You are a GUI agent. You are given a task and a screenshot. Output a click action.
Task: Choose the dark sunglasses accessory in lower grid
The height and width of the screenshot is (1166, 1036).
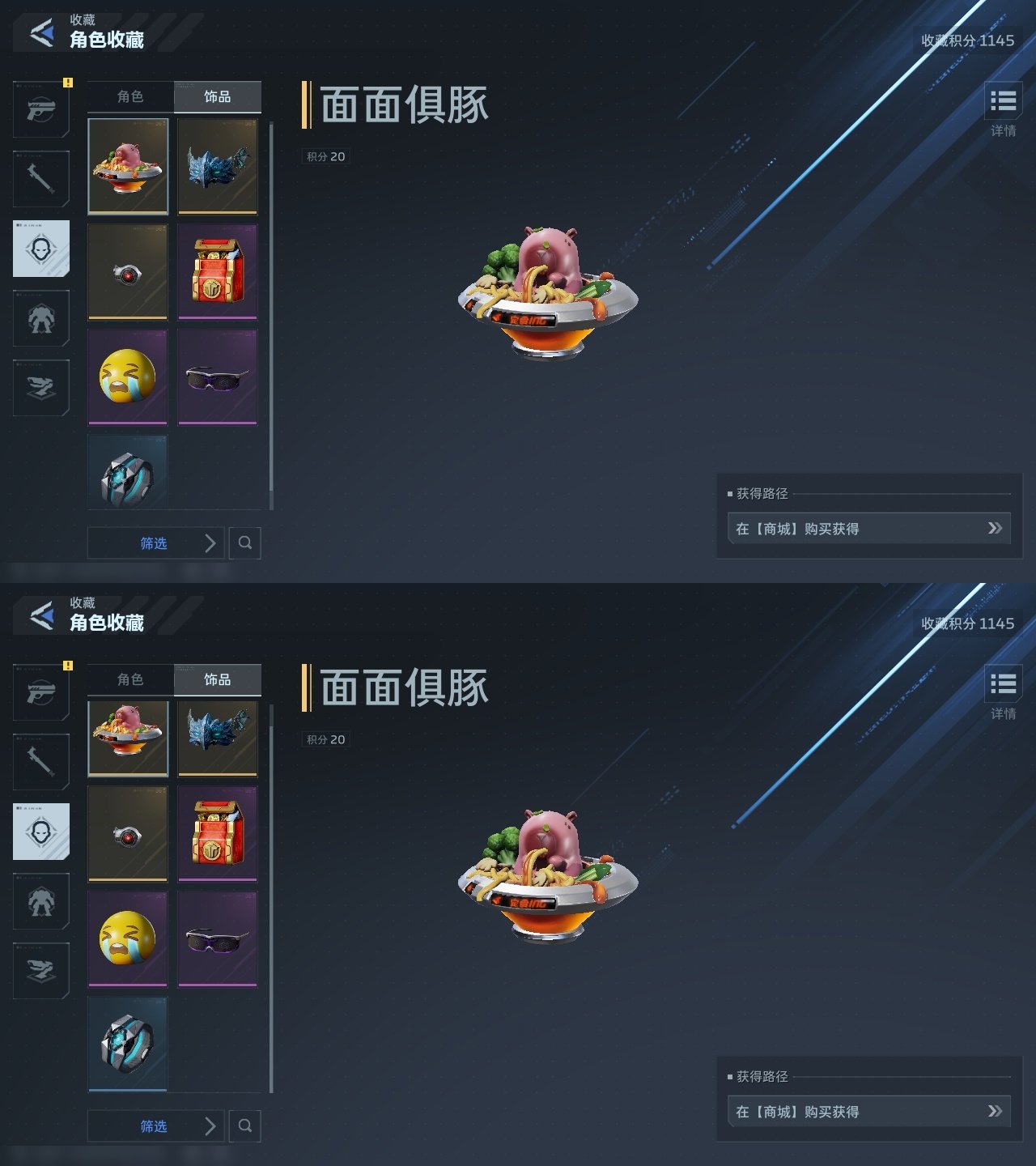[218, 939]
